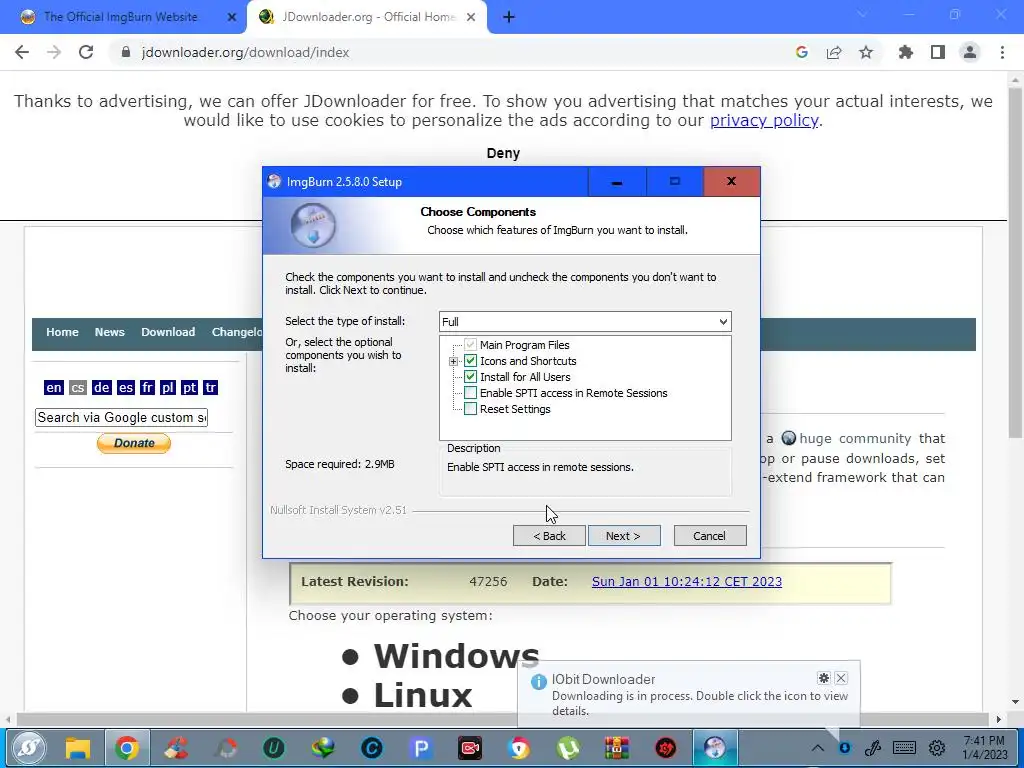
Task: Open the Start menu button
Action: click(29, 748)
